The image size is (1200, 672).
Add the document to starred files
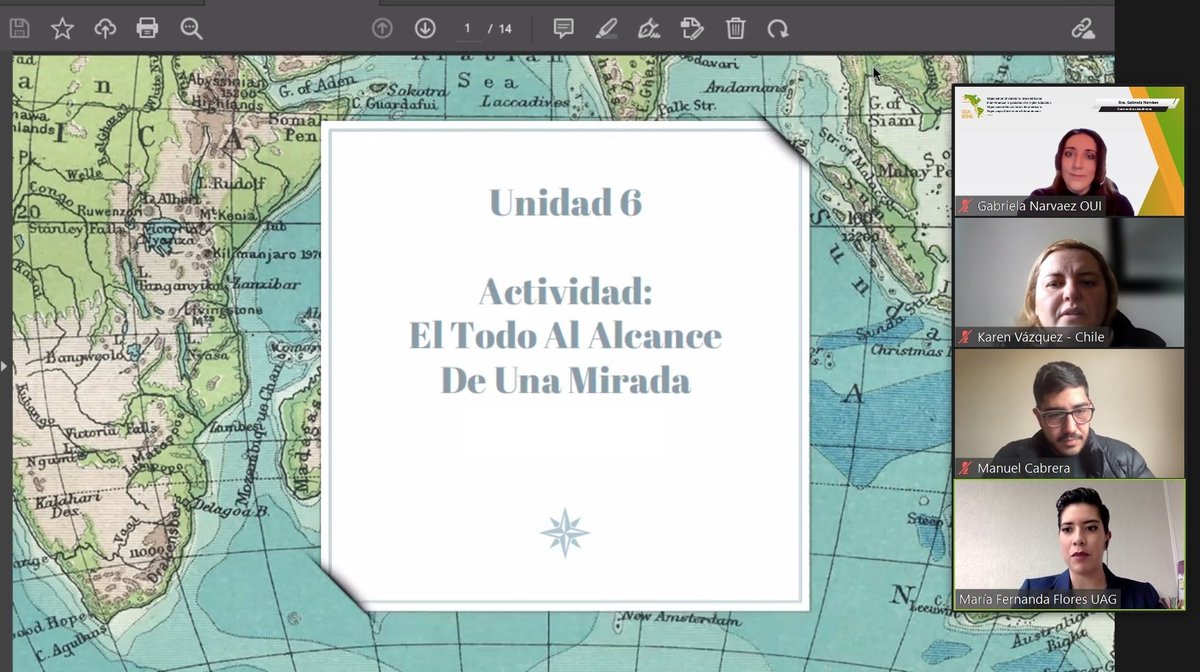62,29
